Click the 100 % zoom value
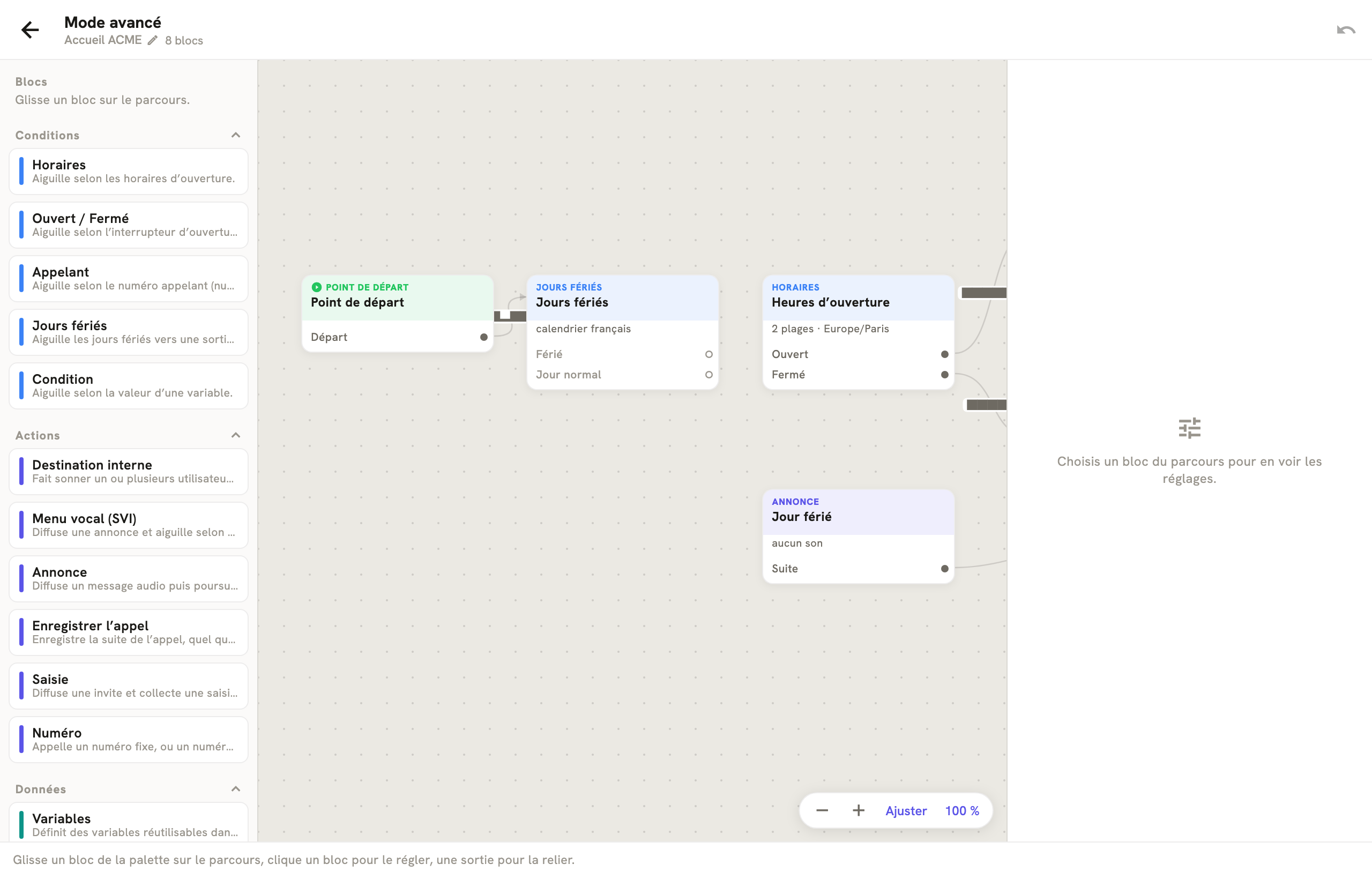1372x879 pixels. [x=962, y=810]
